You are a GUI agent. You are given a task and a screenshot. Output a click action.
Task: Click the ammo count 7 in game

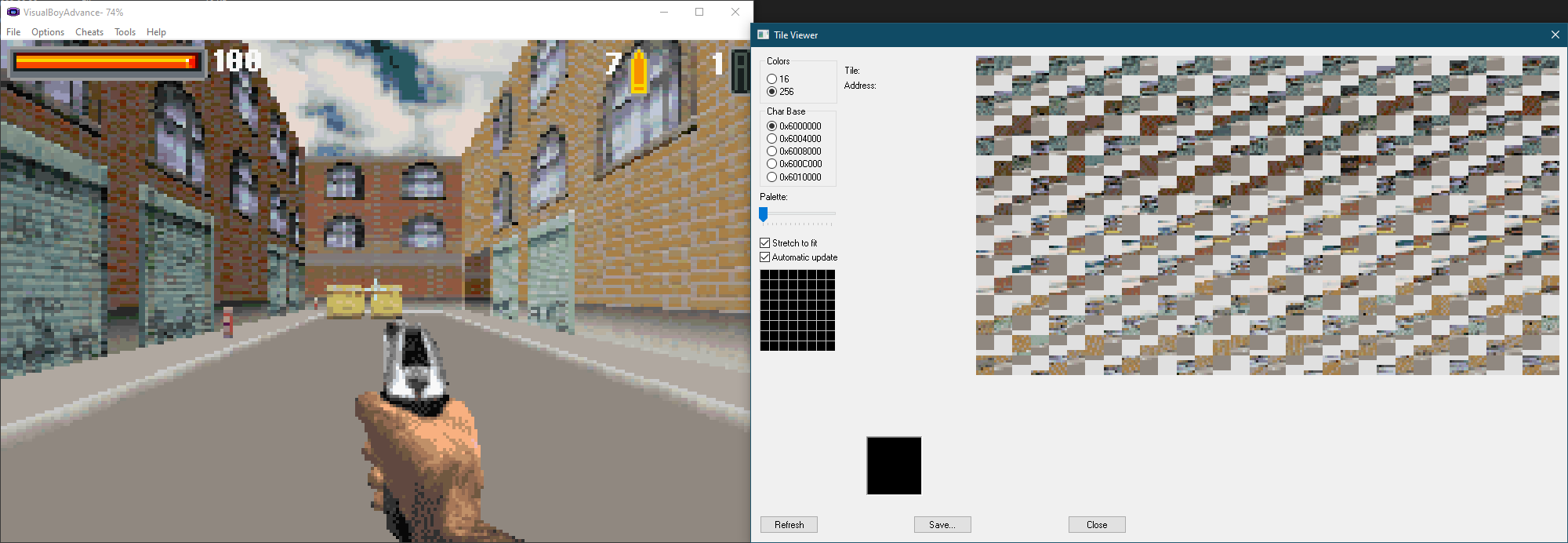614,64
